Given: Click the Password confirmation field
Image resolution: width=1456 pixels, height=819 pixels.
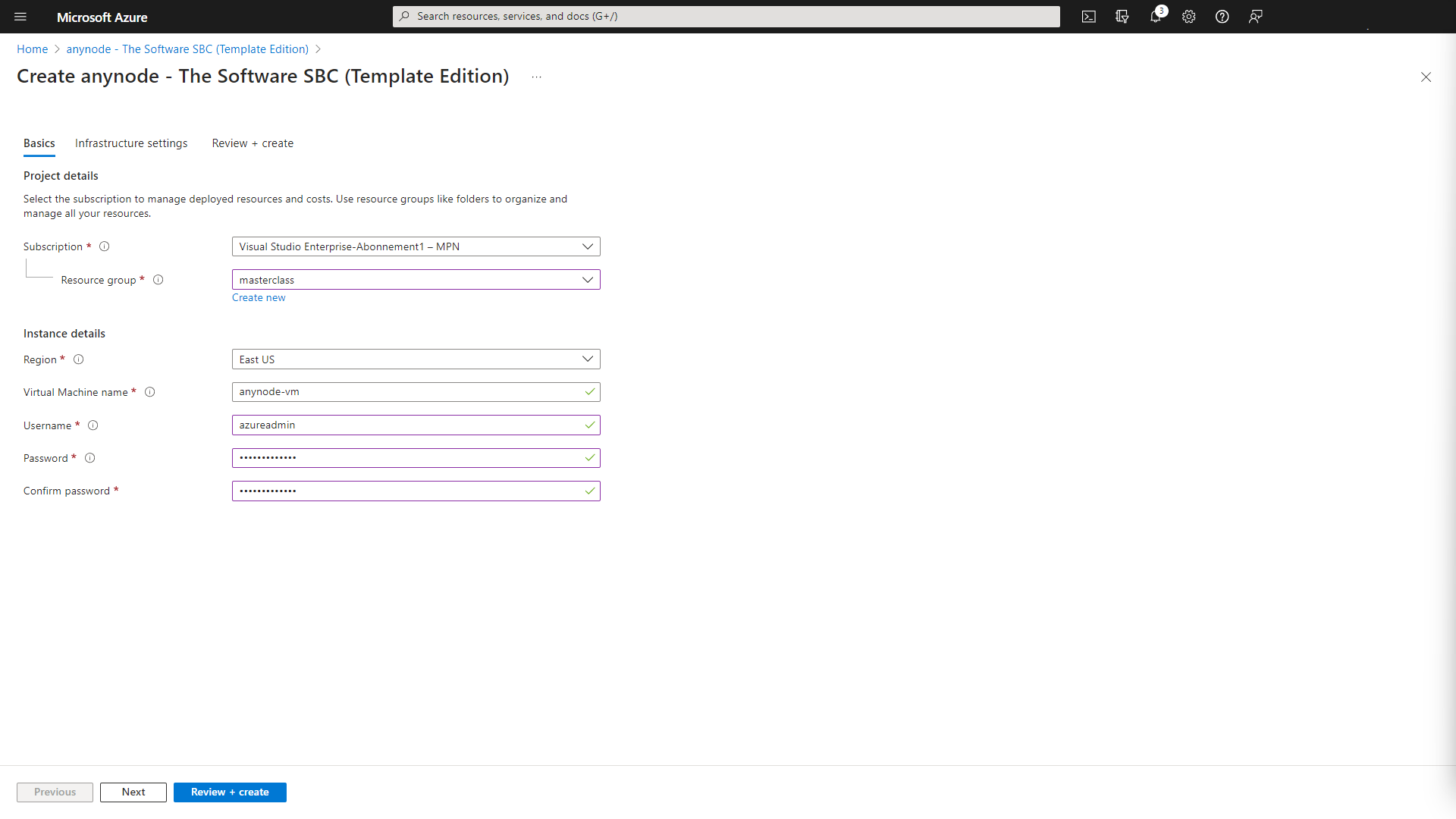Looking at the screenshot, I should coord(415,490).
